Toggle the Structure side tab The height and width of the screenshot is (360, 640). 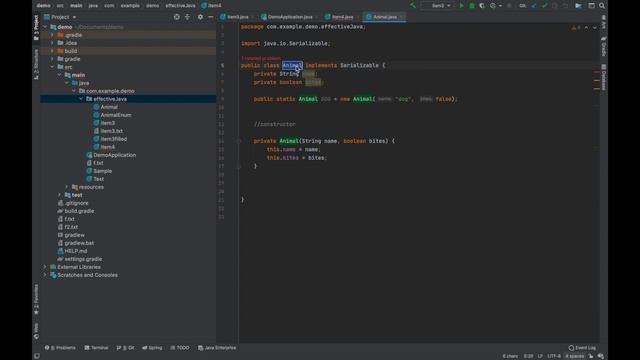pyautogui.click(x=36, y=64)
